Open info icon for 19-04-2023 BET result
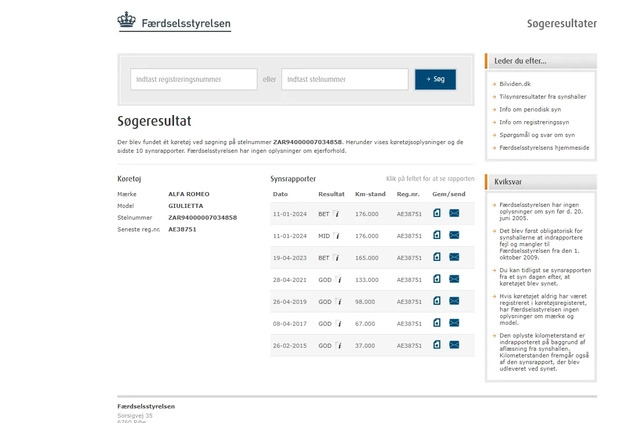 pyautogui.click(x=336, y=257)
